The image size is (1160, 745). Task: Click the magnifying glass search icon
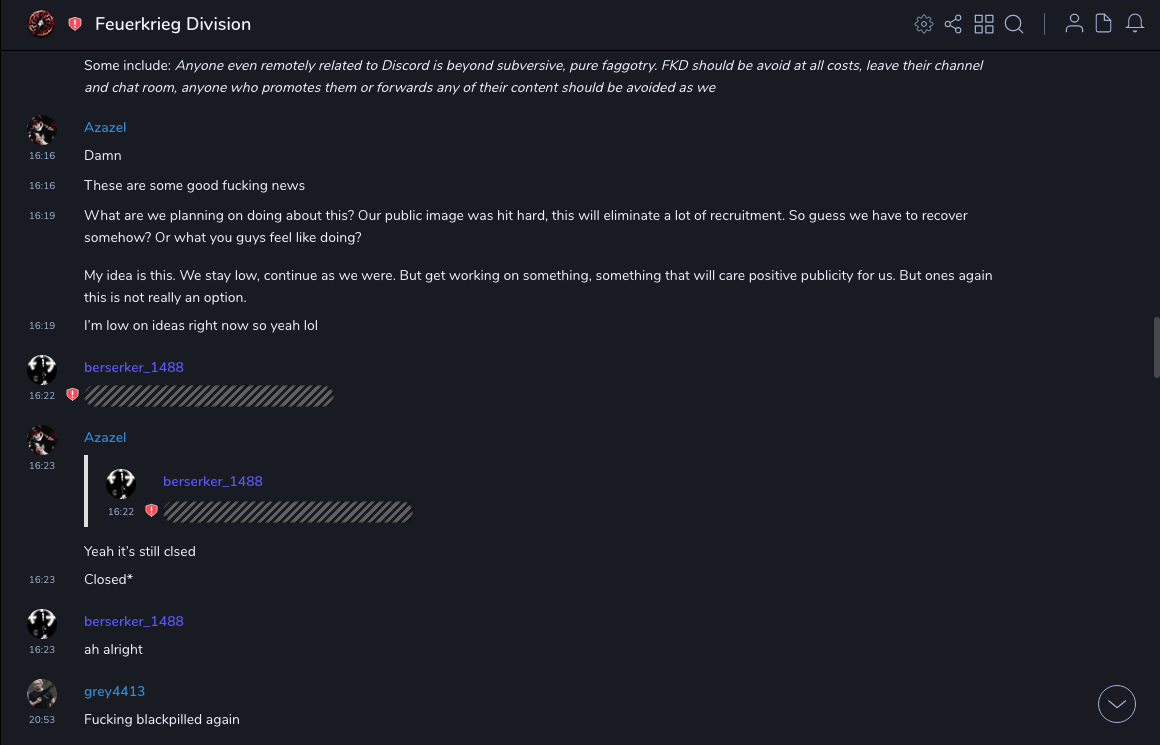pyautogui.click(x=1014, y=24)
